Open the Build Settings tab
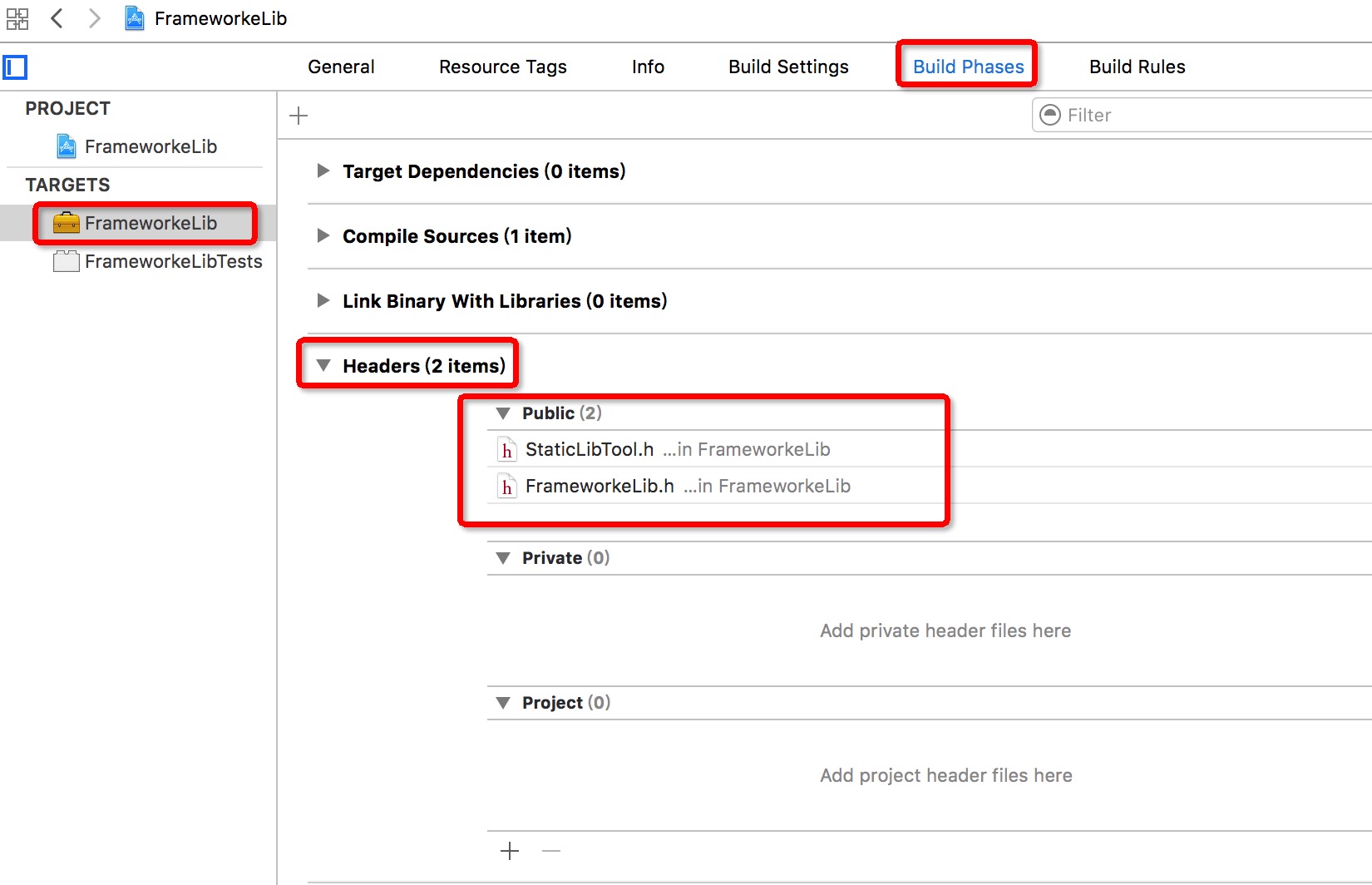The height and width of the screenshot is (885, 1372). 788,67
